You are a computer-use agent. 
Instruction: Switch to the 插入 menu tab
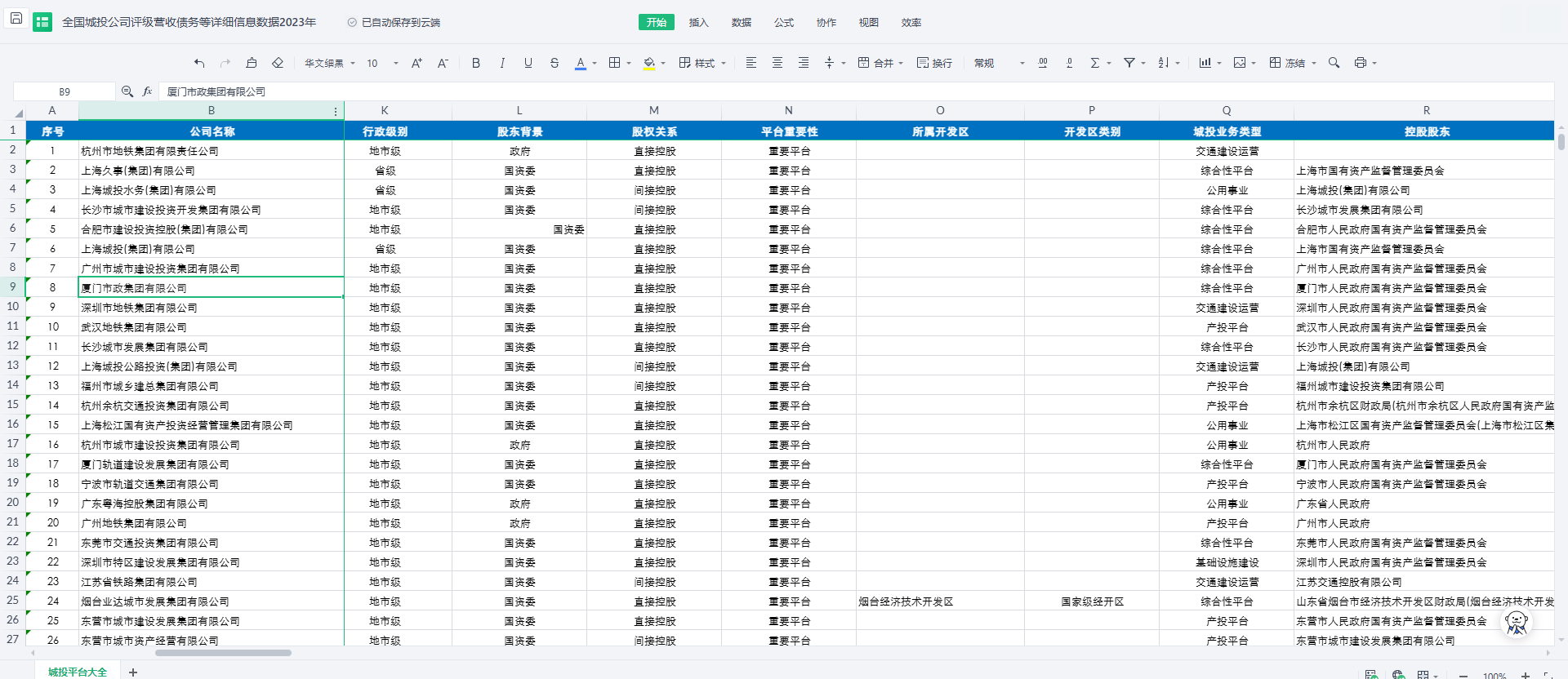tap(698, 22)
